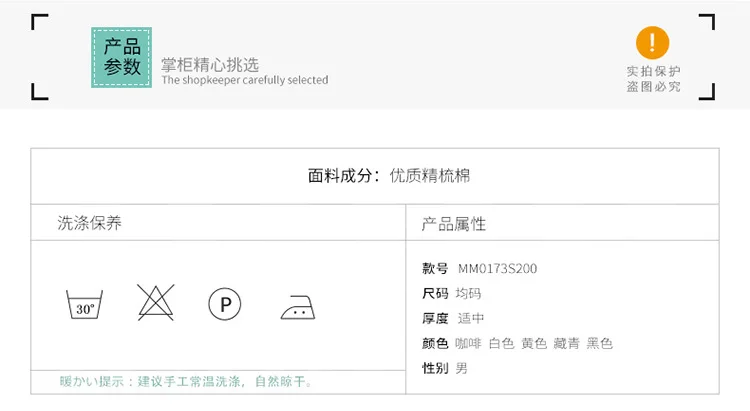Click the 性别 label

click(x=435, y=368)
